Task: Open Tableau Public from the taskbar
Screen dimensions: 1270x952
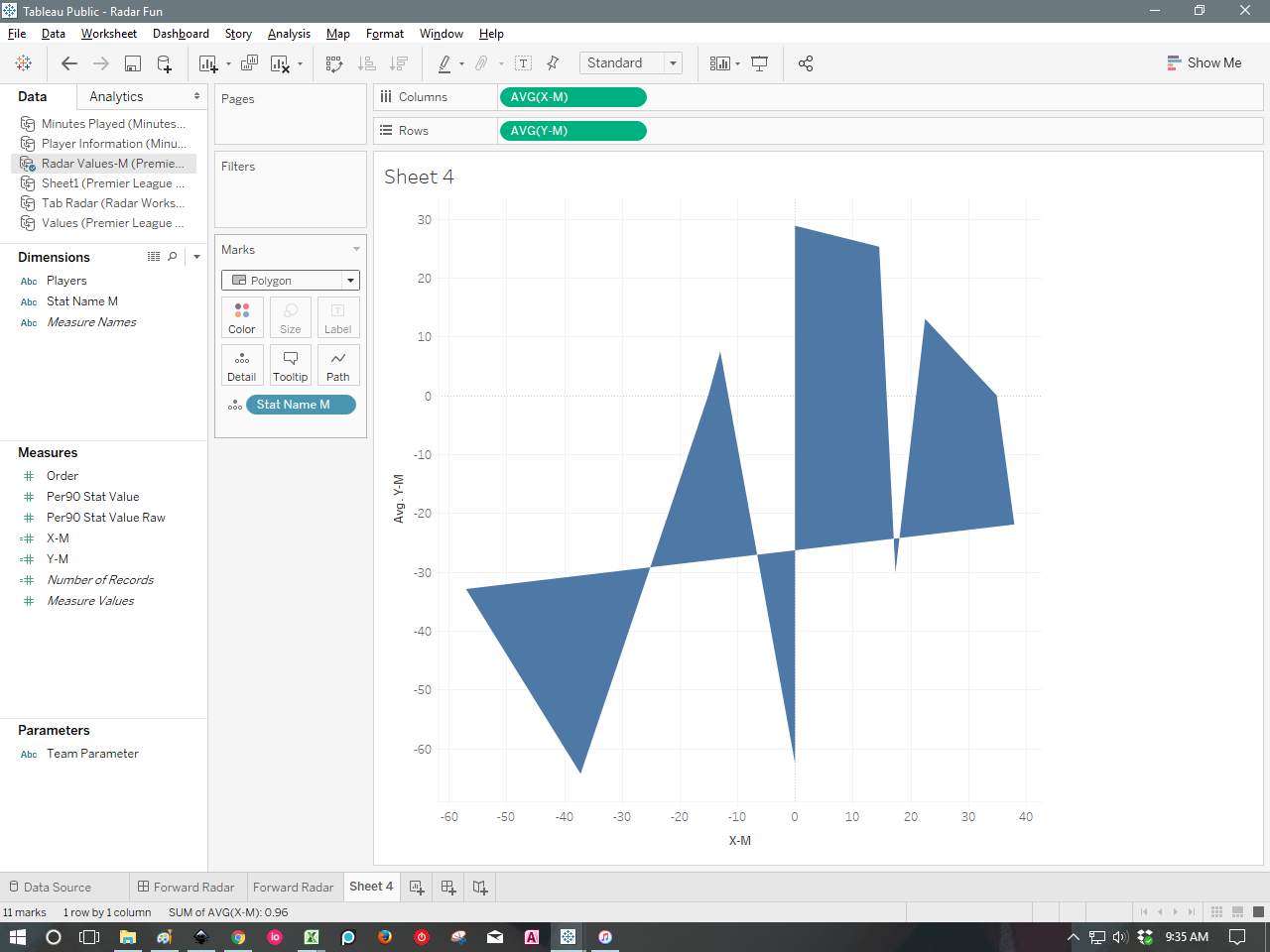Action: tap(569, 937)
